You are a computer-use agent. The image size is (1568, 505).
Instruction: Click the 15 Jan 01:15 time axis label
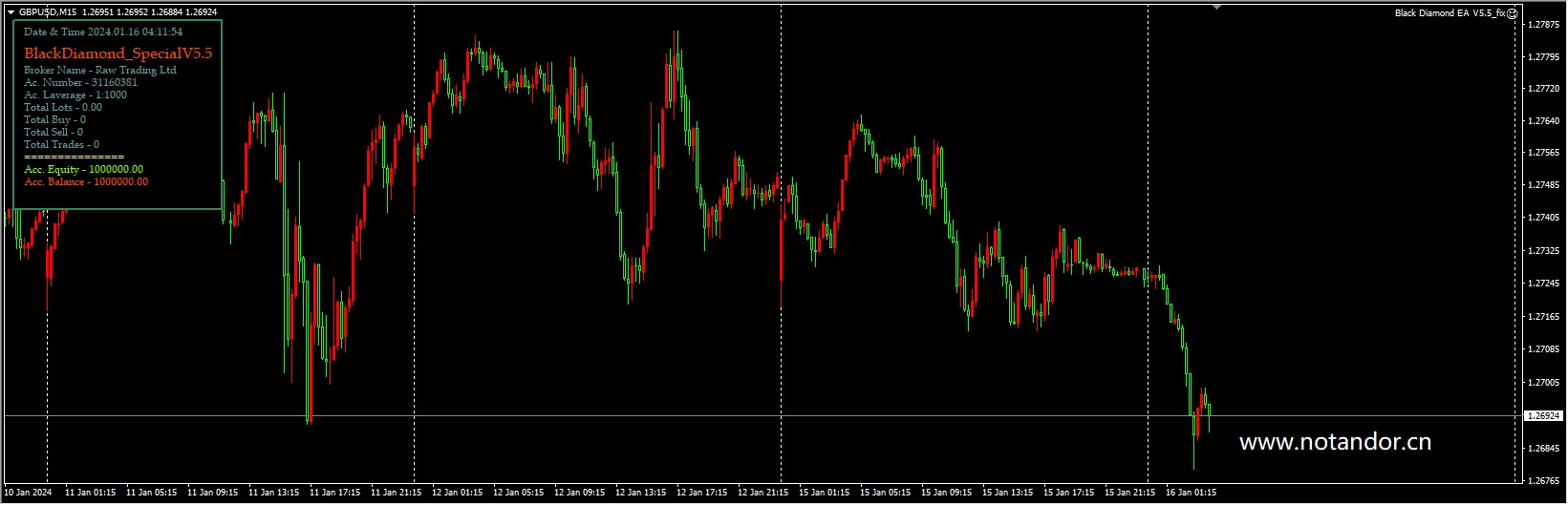[825, 494]
